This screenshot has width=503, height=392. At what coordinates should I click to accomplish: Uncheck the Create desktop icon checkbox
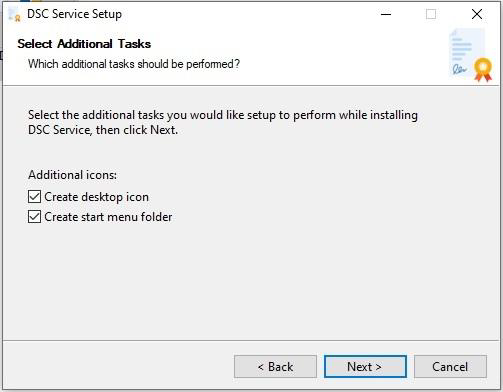click(x=34, y=197)
